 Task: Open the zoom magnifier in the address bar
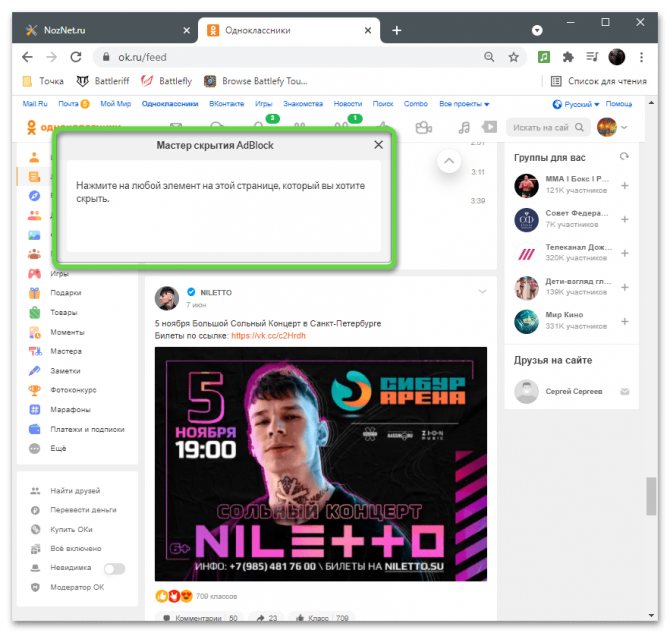(x=489, y=57)
